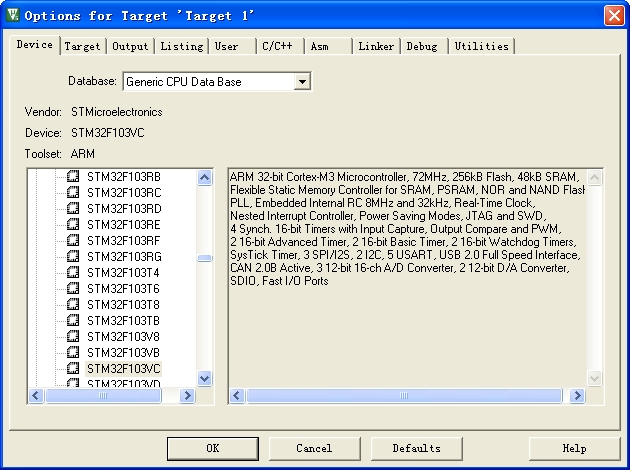Screen dimensions: 630x470
Task: Choose STM32F103RD from the tree
Action: click(124, 209)
